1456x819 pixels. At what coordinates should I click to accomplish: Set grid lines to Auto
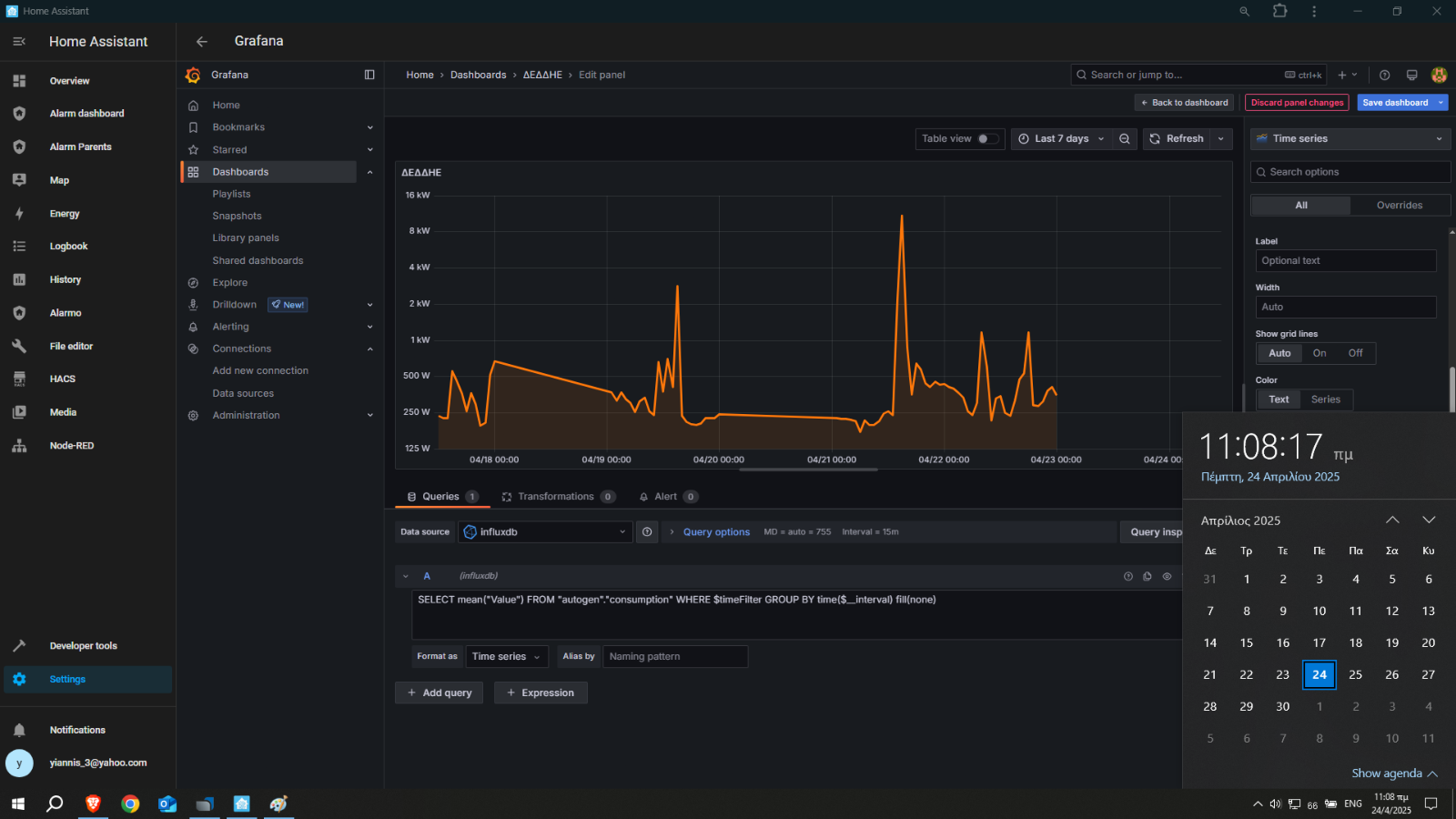point(1279,353)
